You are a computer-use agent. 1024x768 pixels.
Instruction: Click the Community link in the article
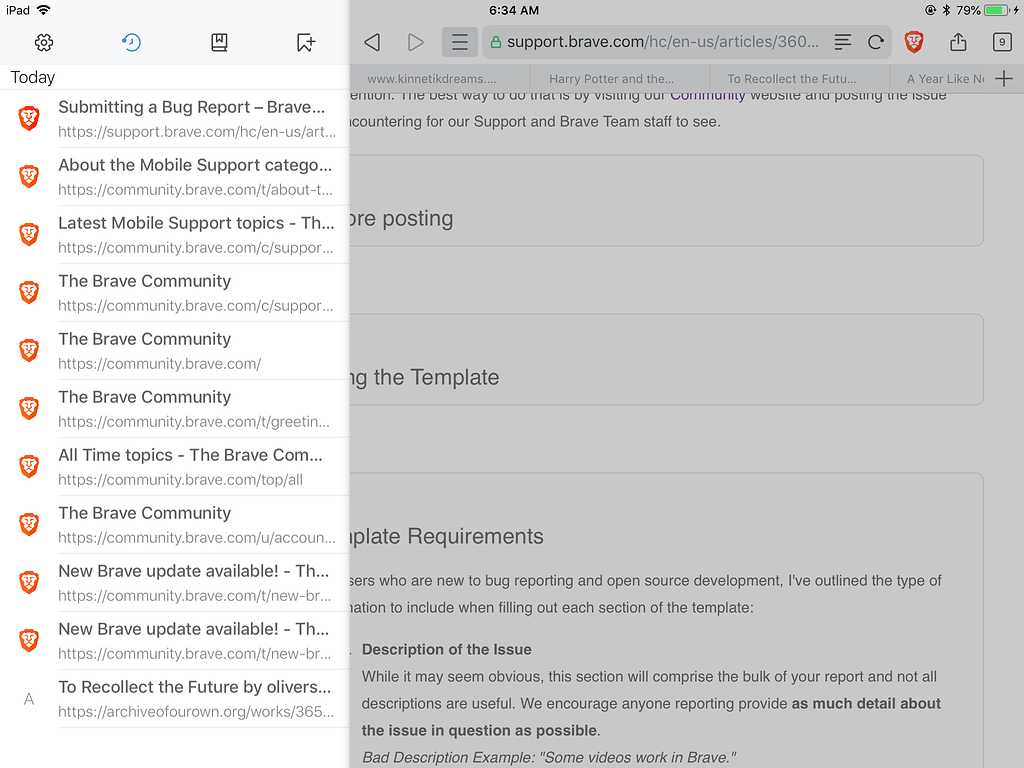click(x=707, y=95)
